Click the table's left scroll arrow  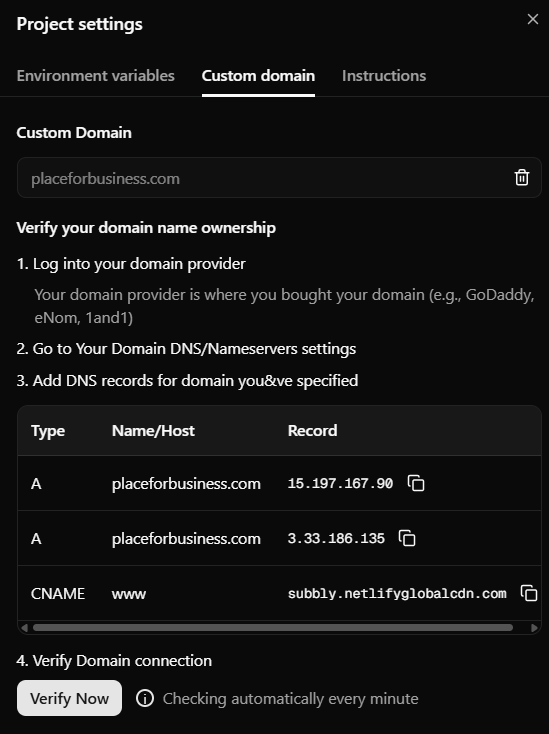tap(24, 628)
